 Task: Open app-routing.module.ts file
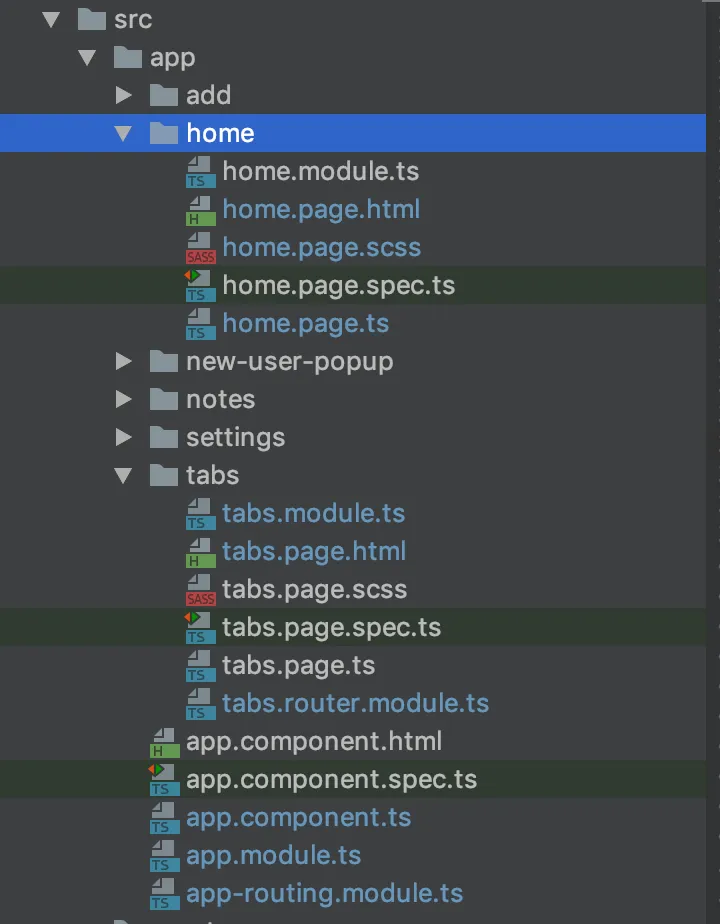pos(324,894)
